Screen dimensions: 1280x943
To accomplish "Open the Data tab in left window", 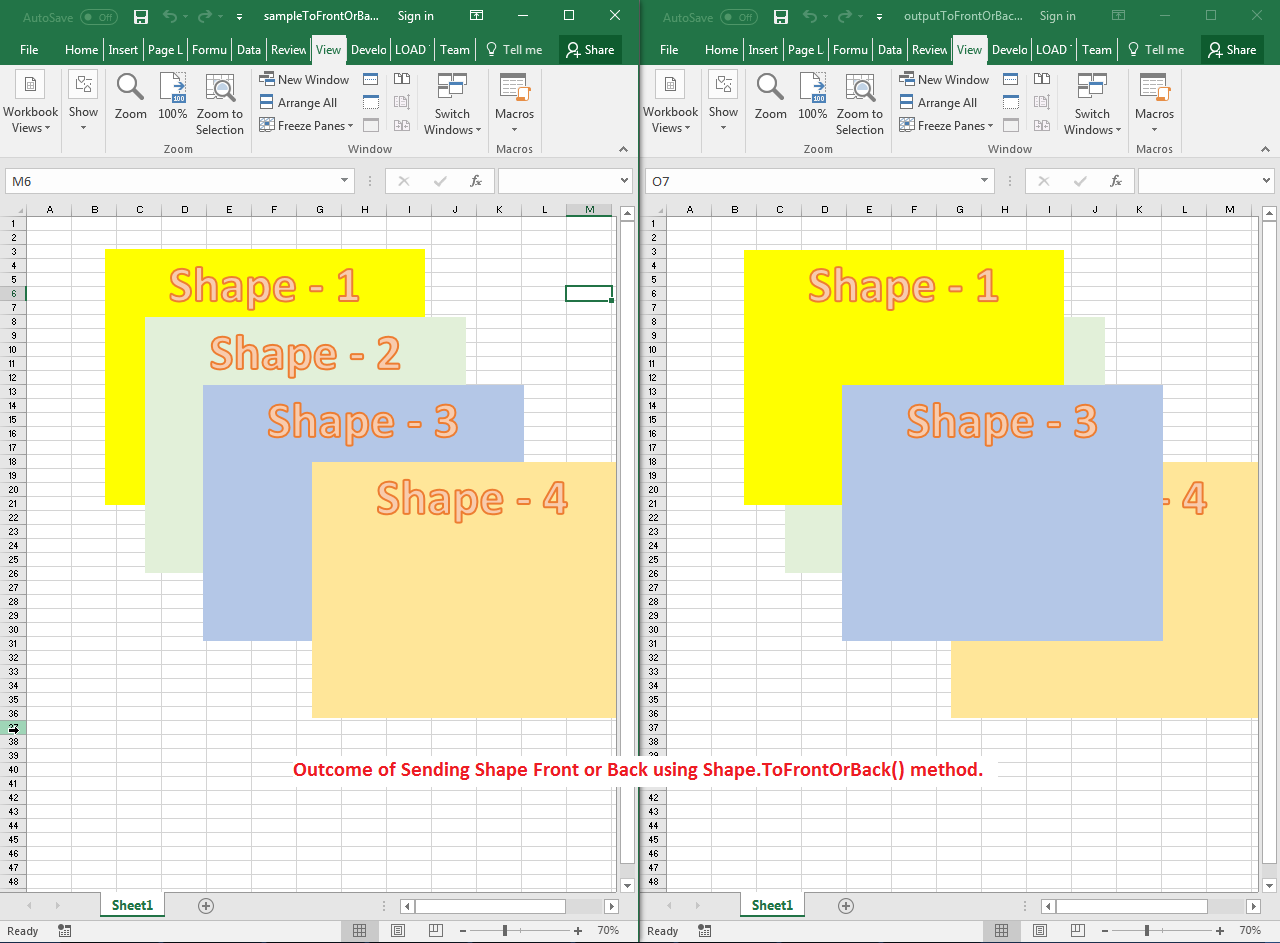I will (x=249, y=50).
